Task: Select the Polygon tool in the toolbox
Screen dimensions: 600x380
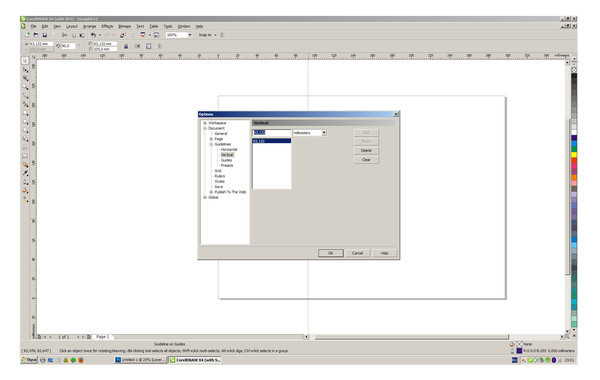Action: pos(25,130)
